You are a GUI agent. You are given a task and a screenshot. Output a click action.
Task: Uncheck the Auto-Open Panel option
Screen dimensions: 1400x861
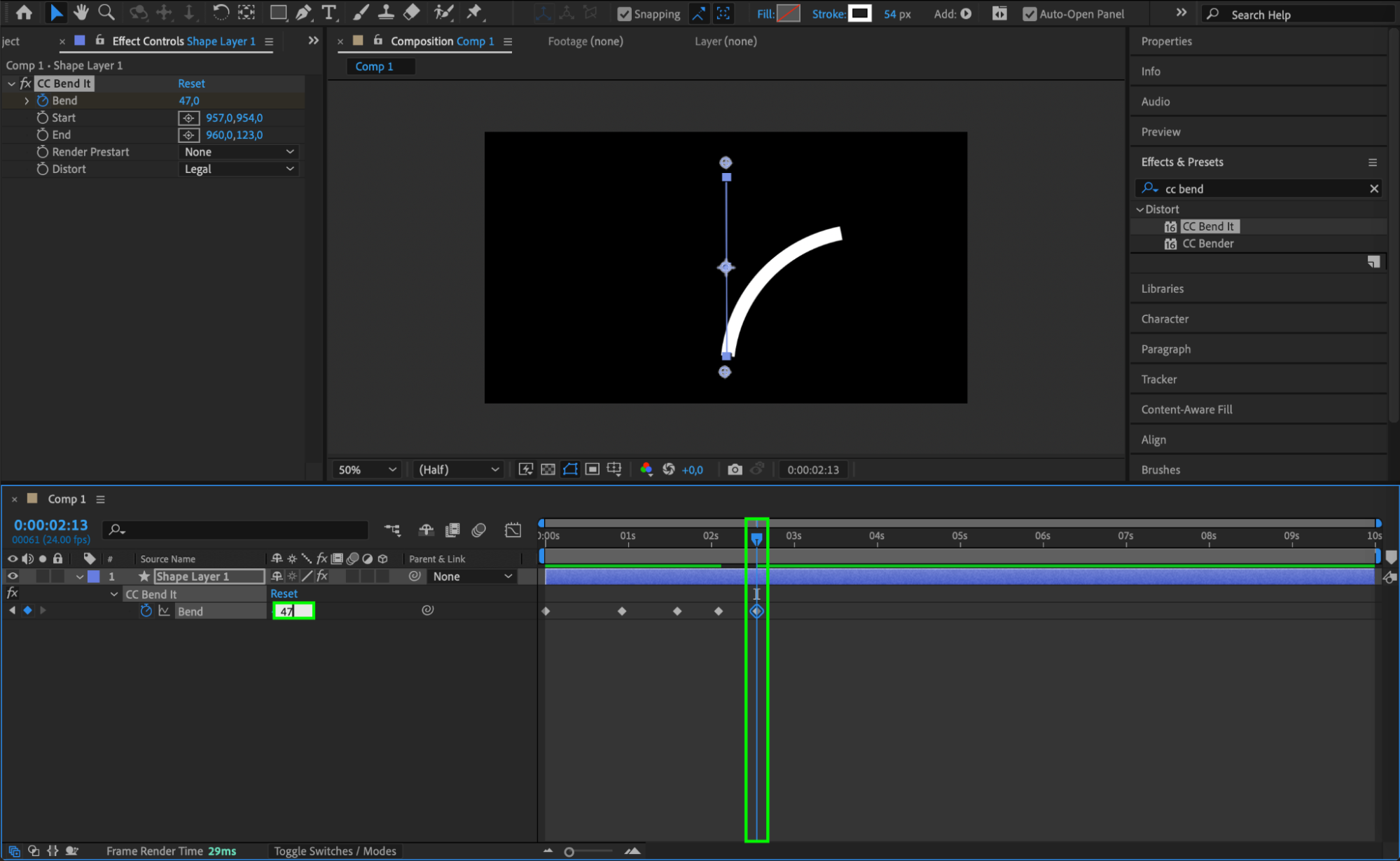1029,14
